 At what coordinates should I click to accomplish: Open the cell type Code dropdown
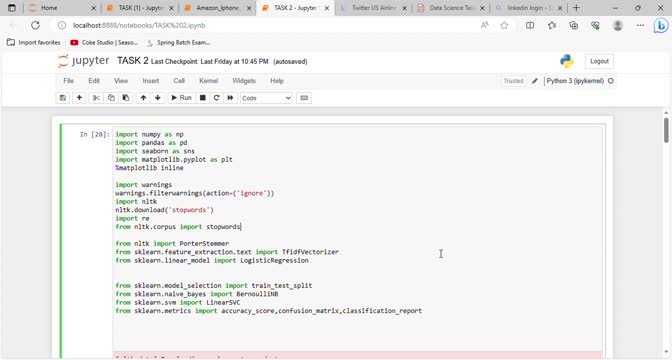pyautogui.click(x=266, y=98)
